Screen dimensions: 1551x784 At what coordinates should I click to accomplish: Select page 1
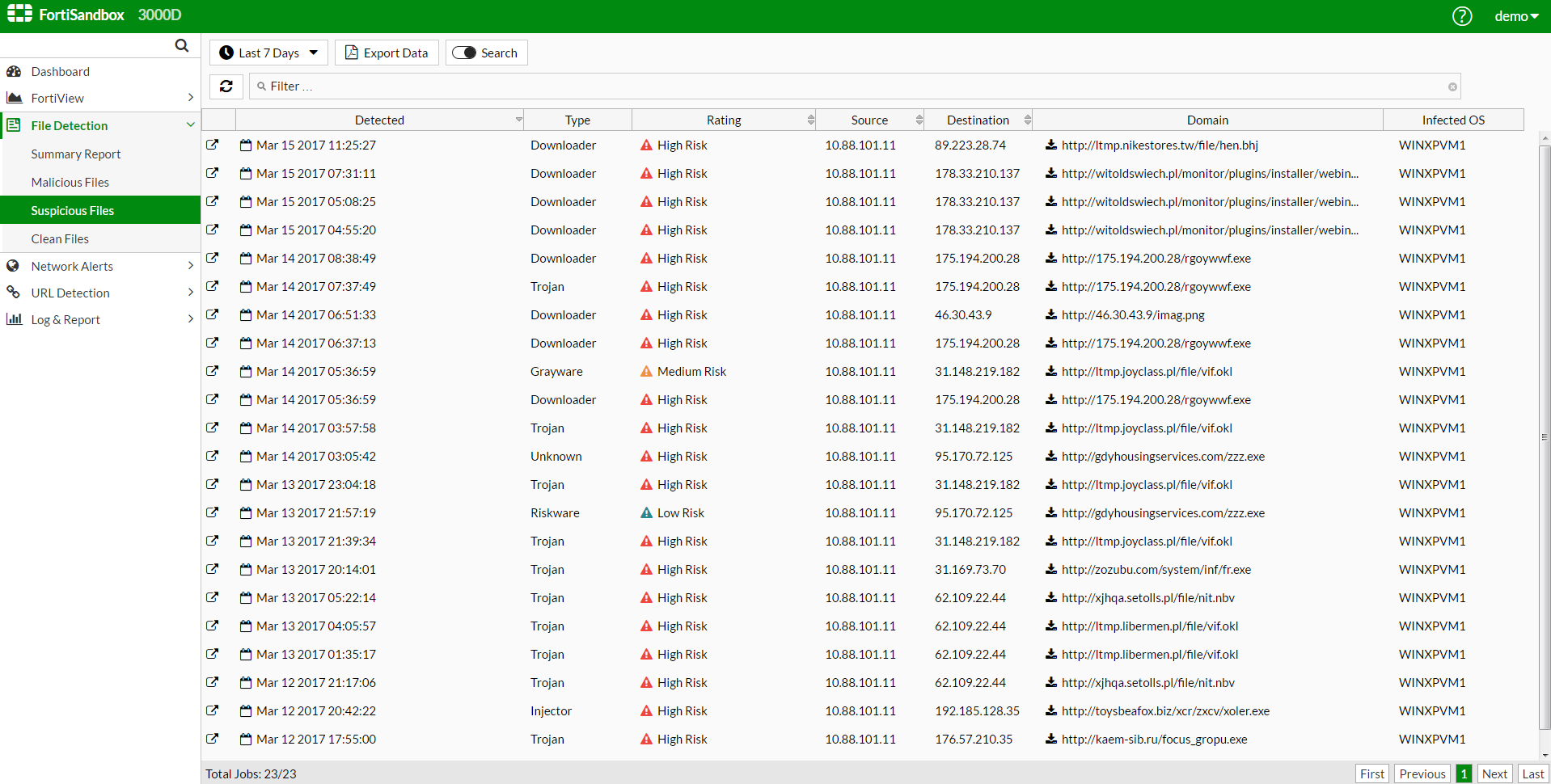[x=1464, y=773]
